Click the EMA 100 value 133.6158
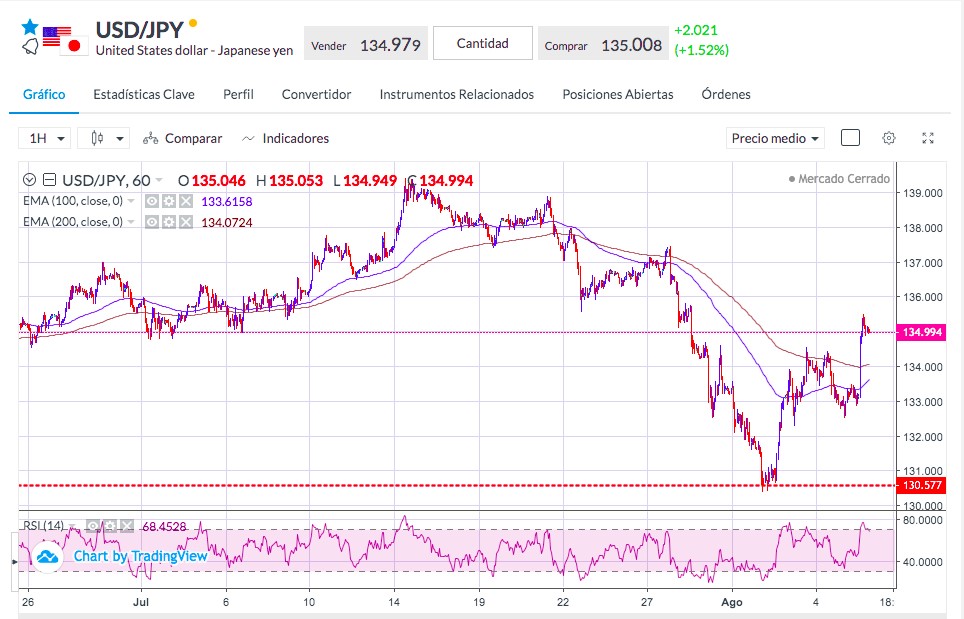This screenshot has width=964, height=619. [227, 202]
